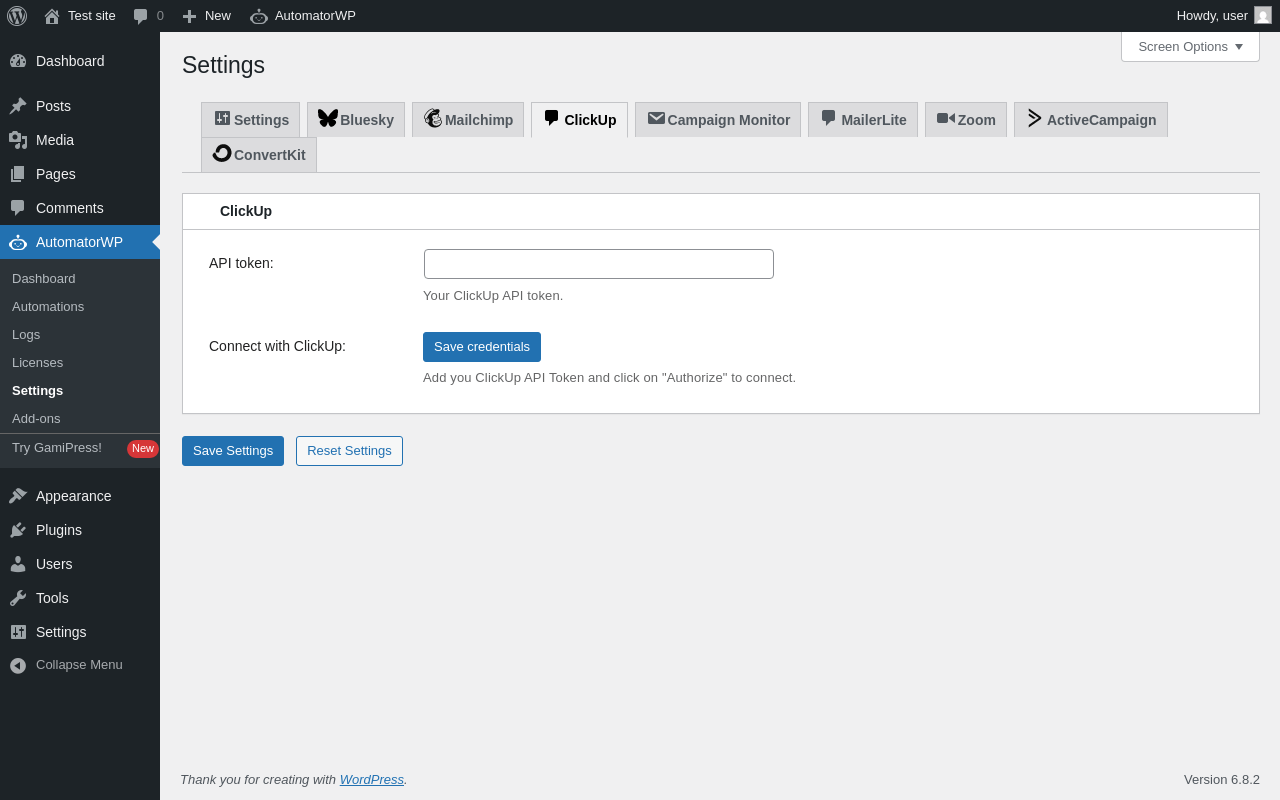Click the Campaign Monitor envelope icon
This screenshot has height=800, width=1280.
(656, 118)
